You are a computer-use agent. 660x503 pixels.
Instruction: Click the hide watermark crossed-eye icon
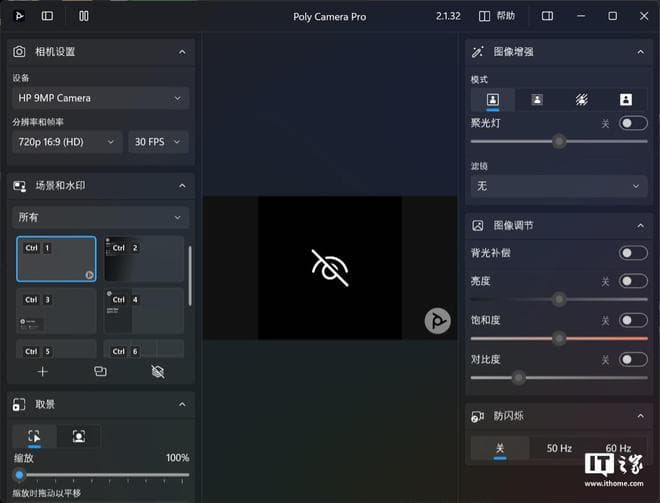coord(157,371)
